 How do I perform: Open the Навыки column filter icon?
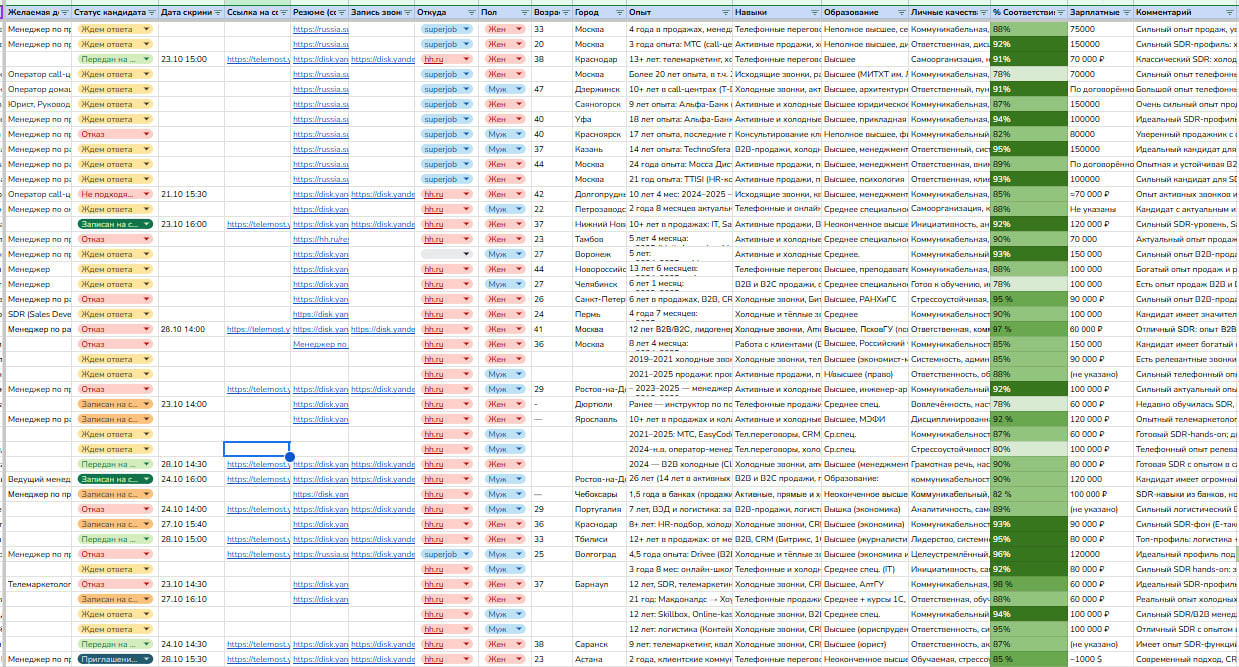pyautogui.click(x=812, y=13)
